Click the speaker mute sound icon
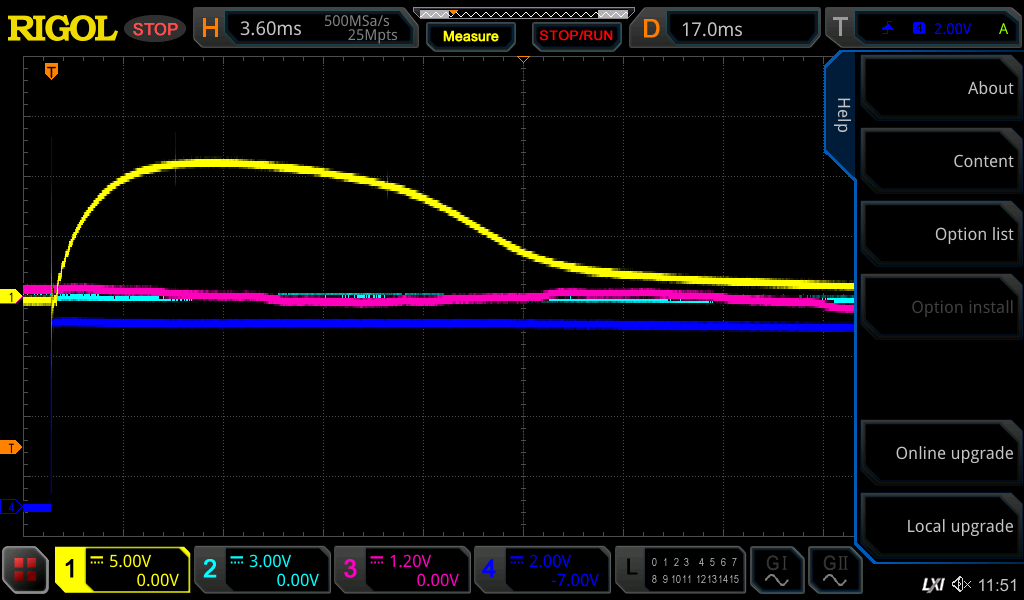 click(x=961, y=584)
